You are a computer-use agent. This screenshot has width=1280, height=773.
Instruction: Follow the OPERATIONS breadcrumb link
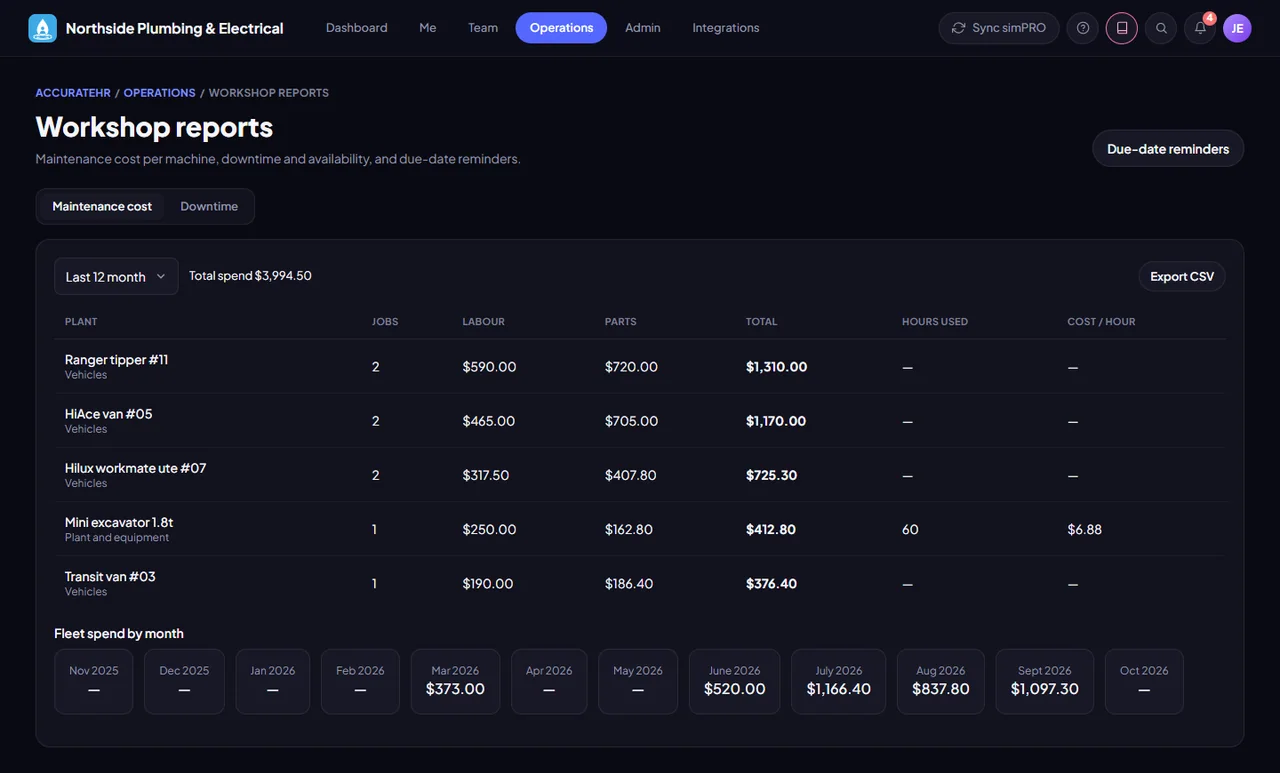[159, 93]
